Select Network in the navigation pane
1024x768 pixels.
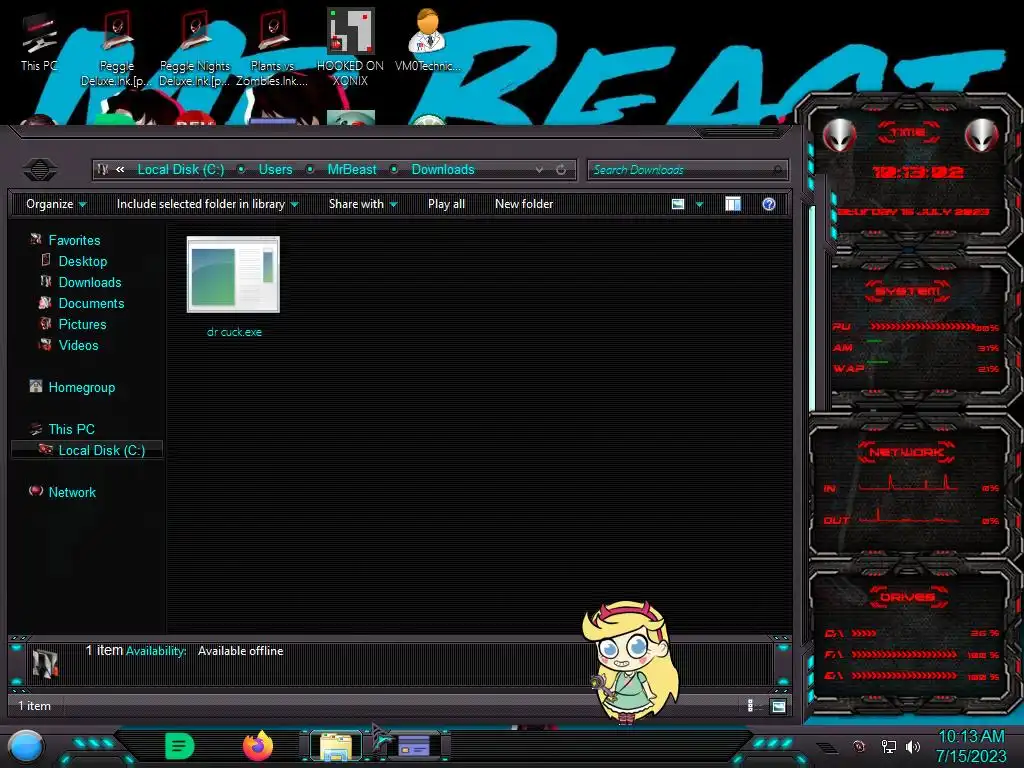click(x=72, y=492)
